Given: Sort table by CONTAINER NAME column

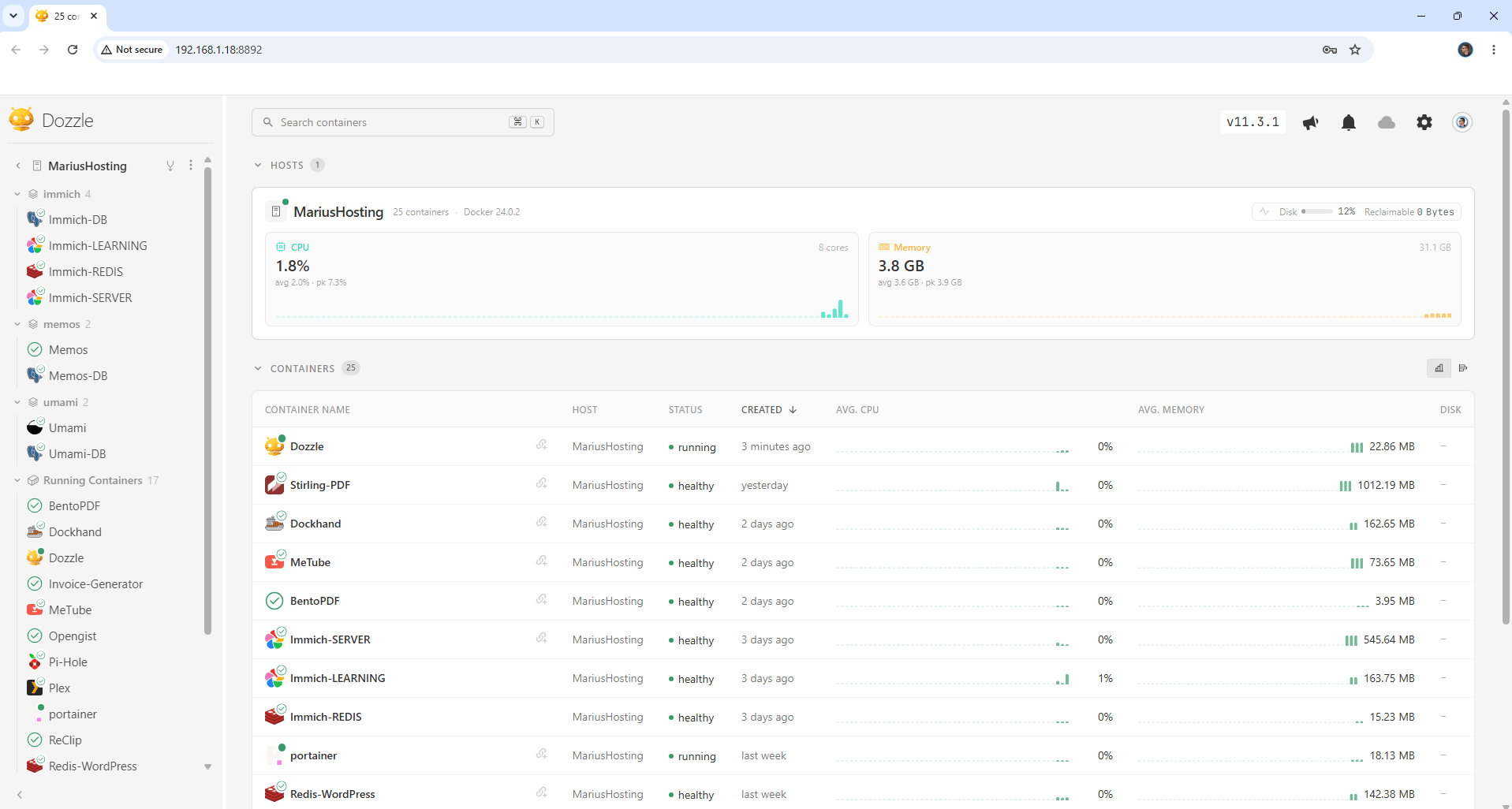Looking at the screenshot, I should (x=308, y=410).
